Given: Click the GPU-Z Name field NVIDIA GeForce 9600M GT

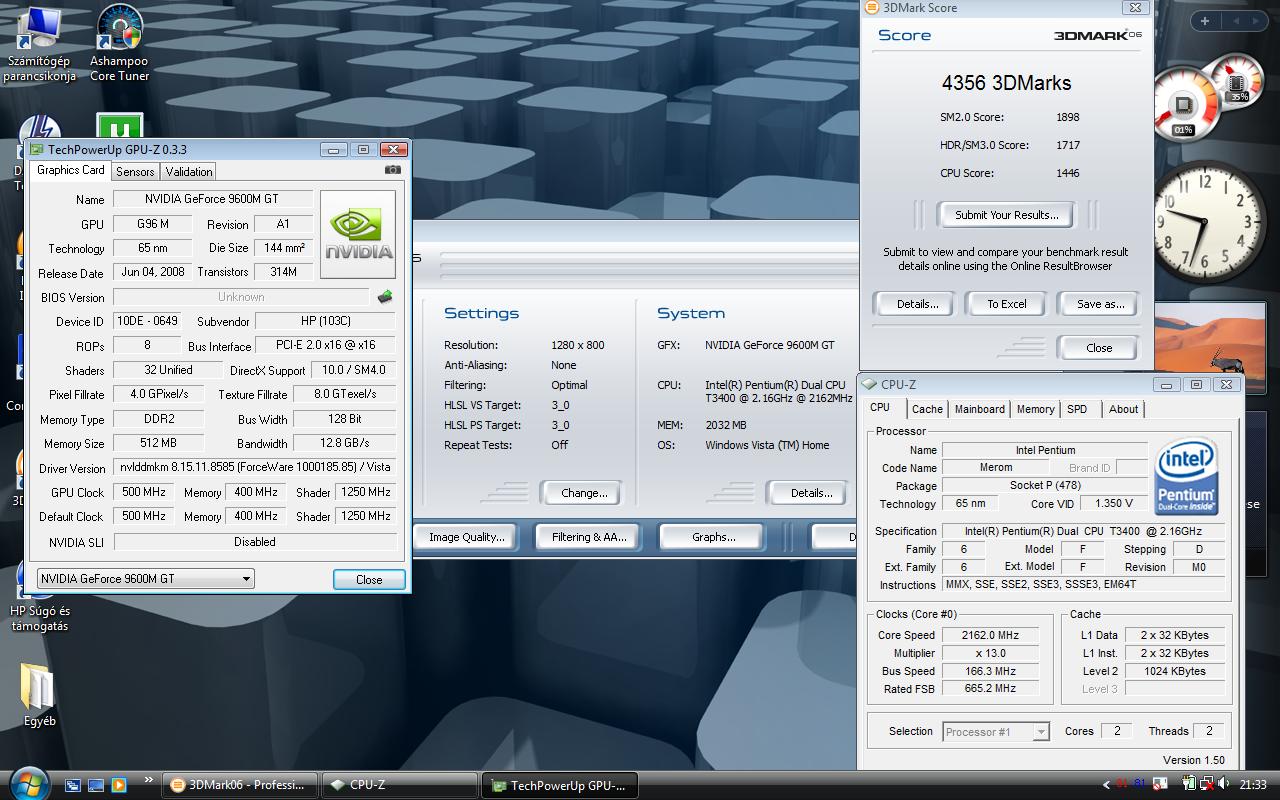Looking at the screenshot, I should (x=213, y=199).
